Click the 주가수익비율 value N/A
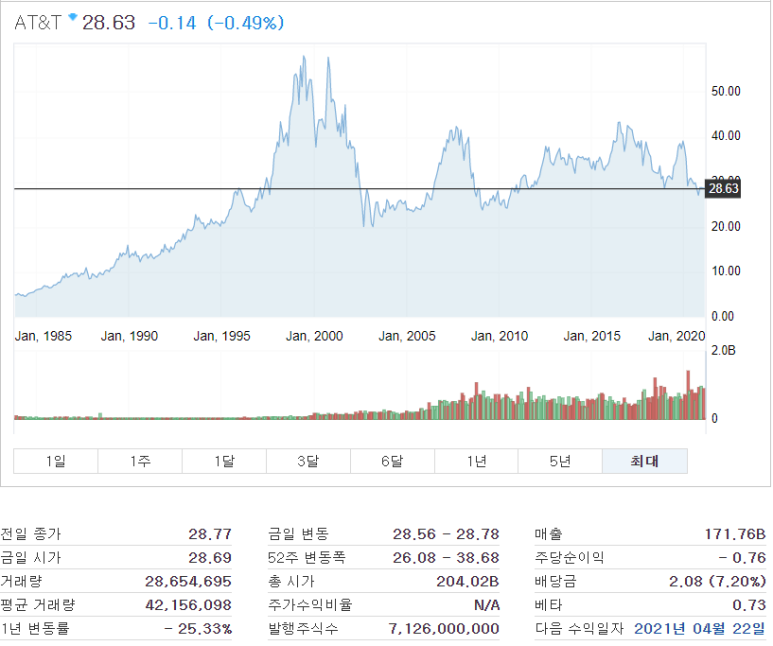The image size is (773, 646). coord(487,605)
